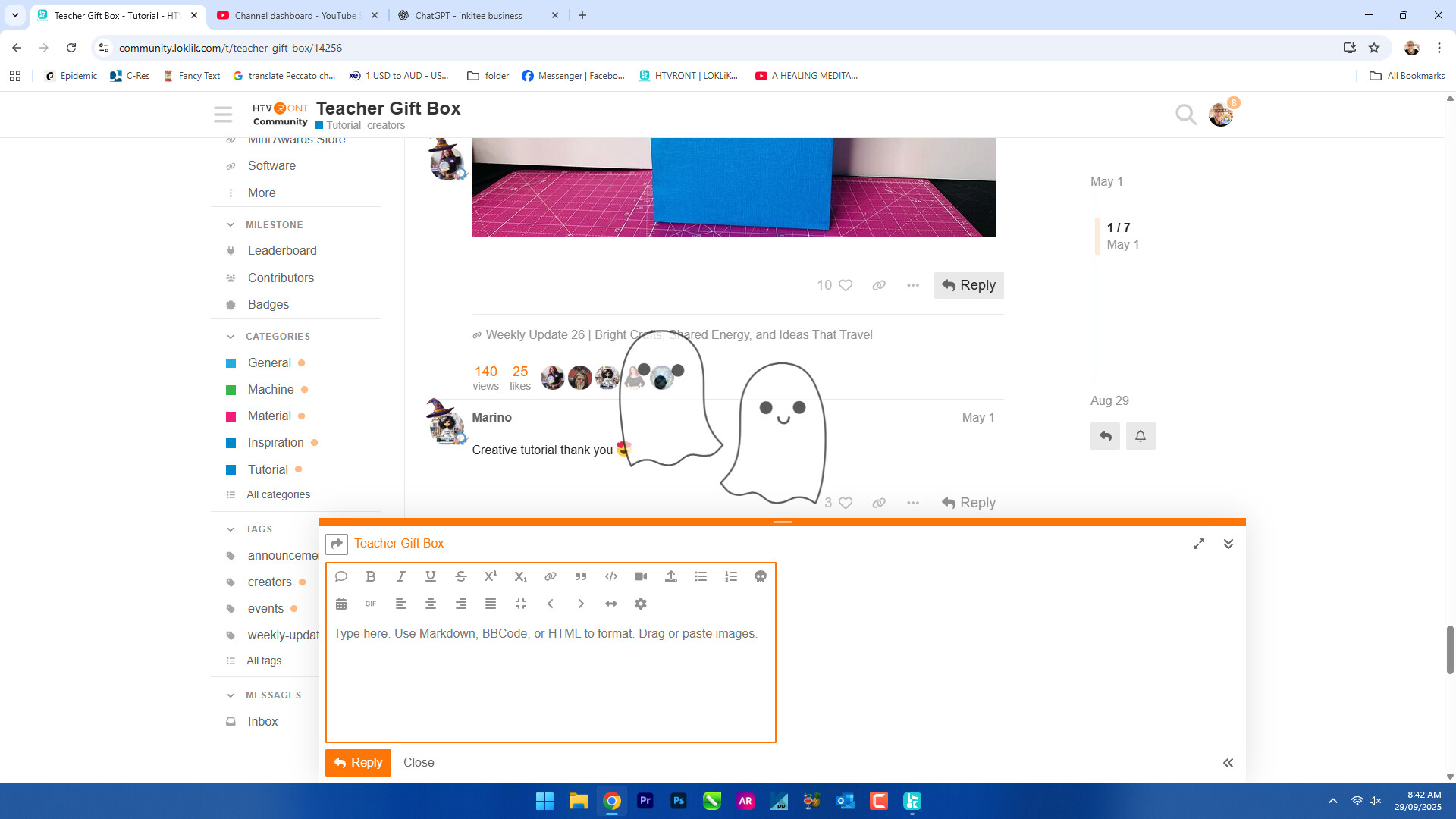Toggle bold formatting in composer
Screen dimensions: 1456x819
[x=371, y=576]
